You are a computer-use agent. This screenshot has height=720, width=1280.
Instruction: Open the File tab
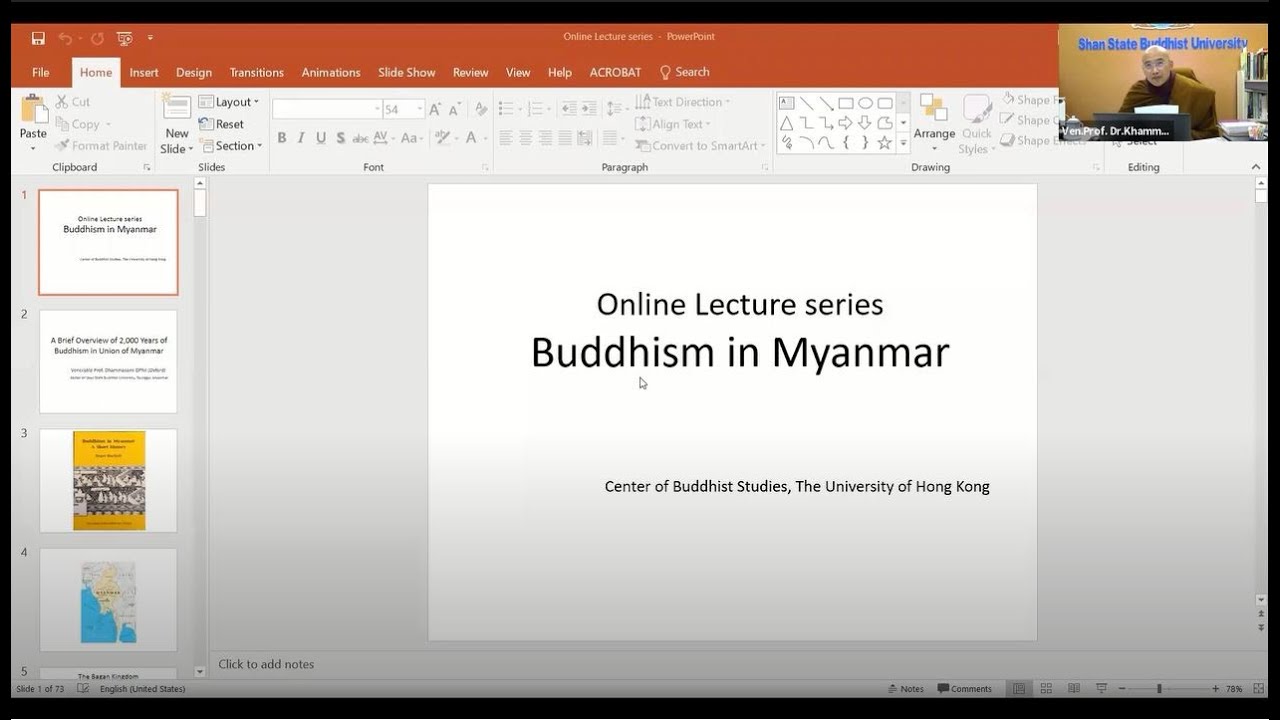click(41, 72)
